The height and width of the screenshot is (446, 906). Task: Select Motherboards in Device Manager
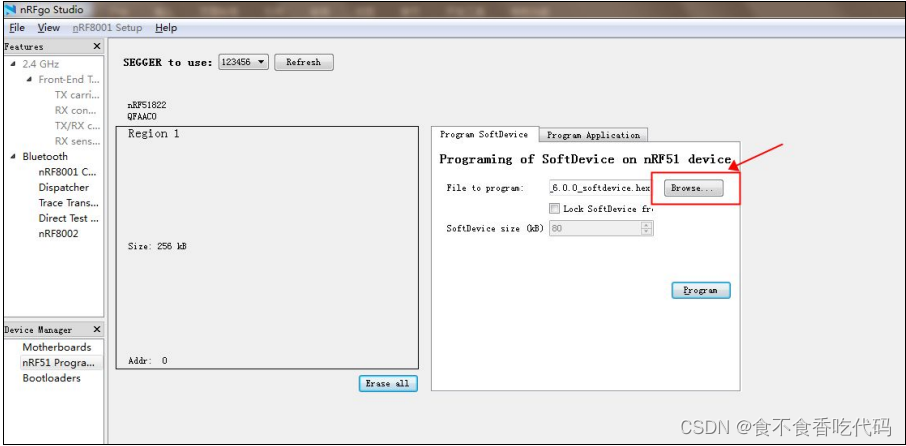point(57,347)
